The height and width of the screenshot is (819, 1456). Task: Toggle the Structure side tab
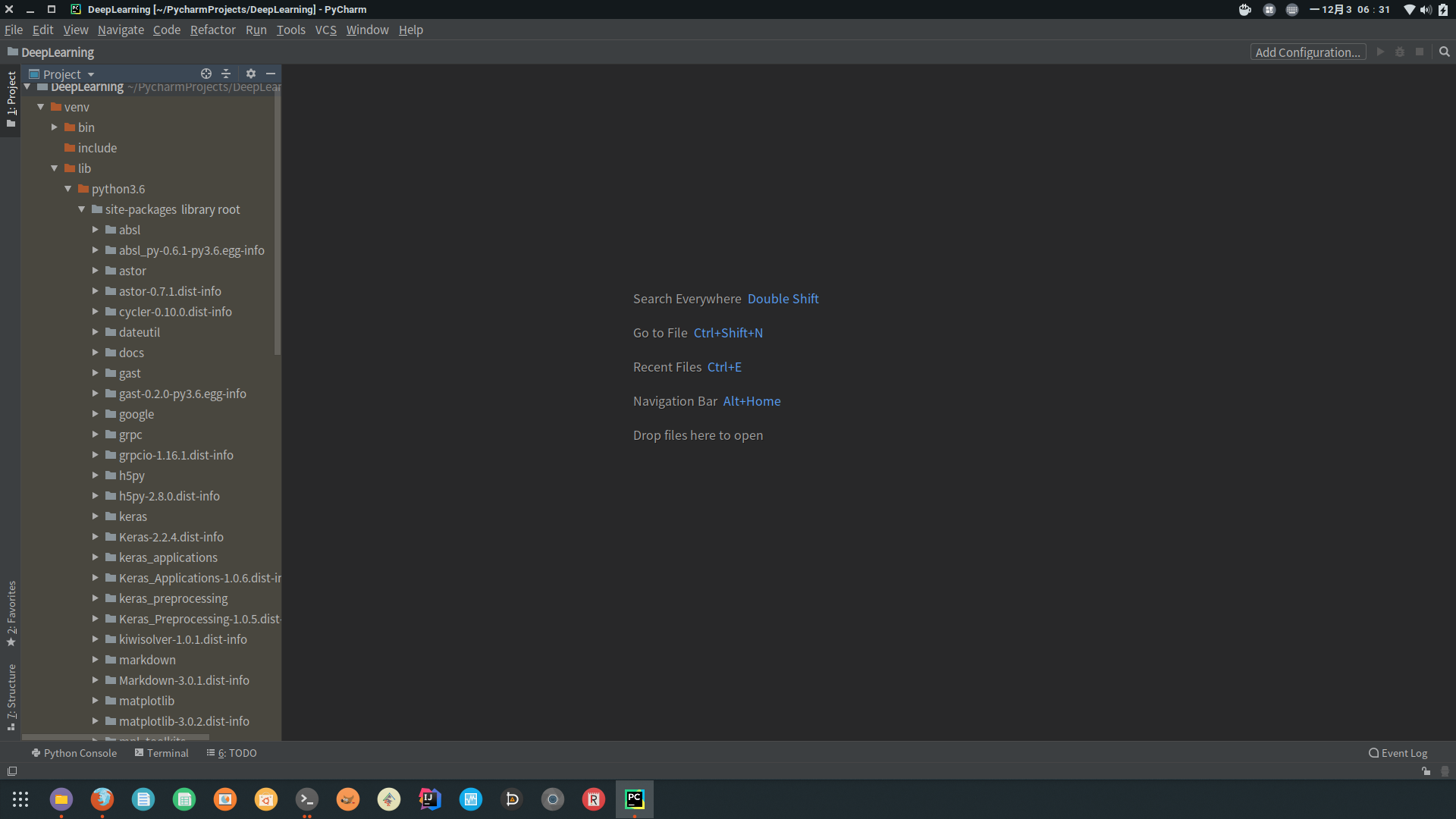[11, 697]
